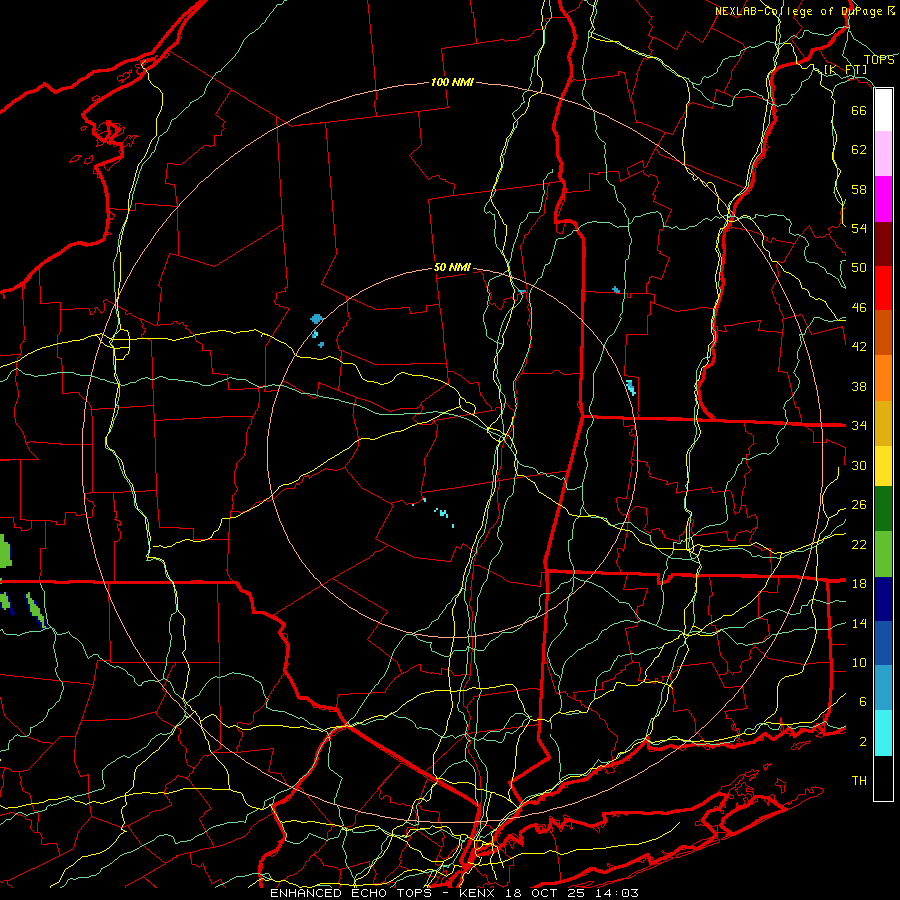Click the legend value '34'
This screenshot has width=900, height=900.
pyautogui.click(x=859, y=426)
